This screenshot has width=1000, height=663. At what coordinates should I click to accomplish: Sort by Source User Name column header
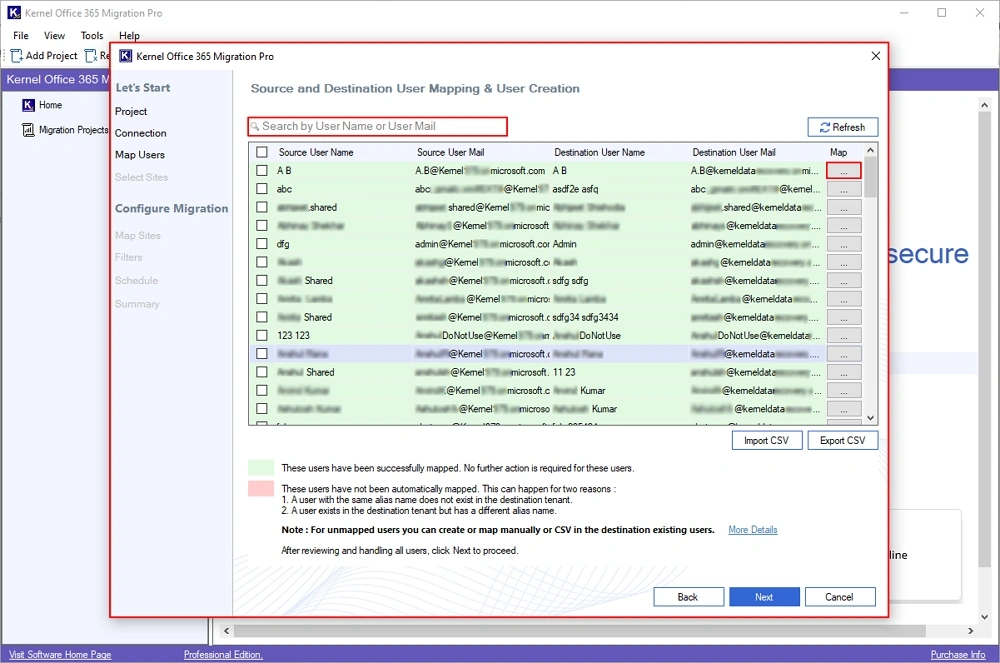[316, 153]
